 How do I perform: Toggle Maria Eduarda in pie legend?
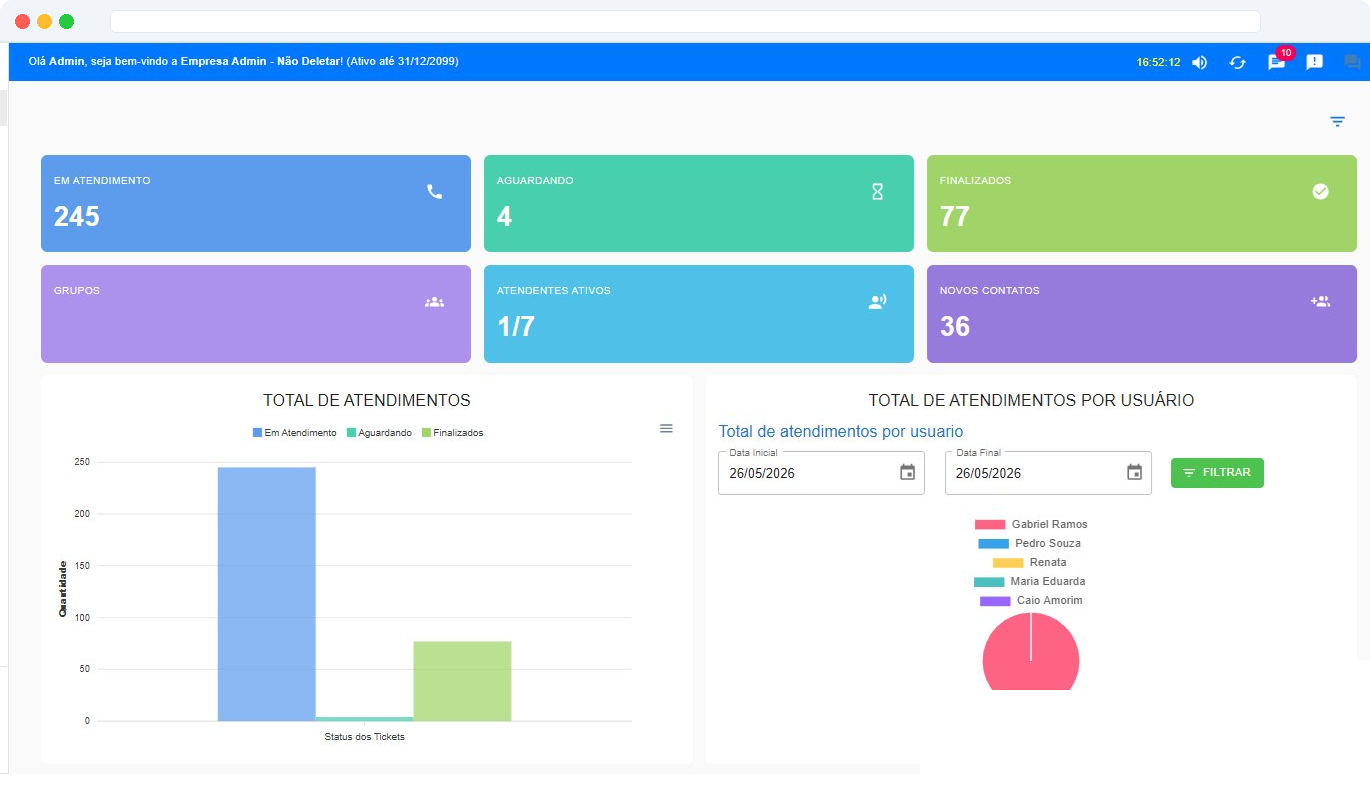(x=1030, y=581)
